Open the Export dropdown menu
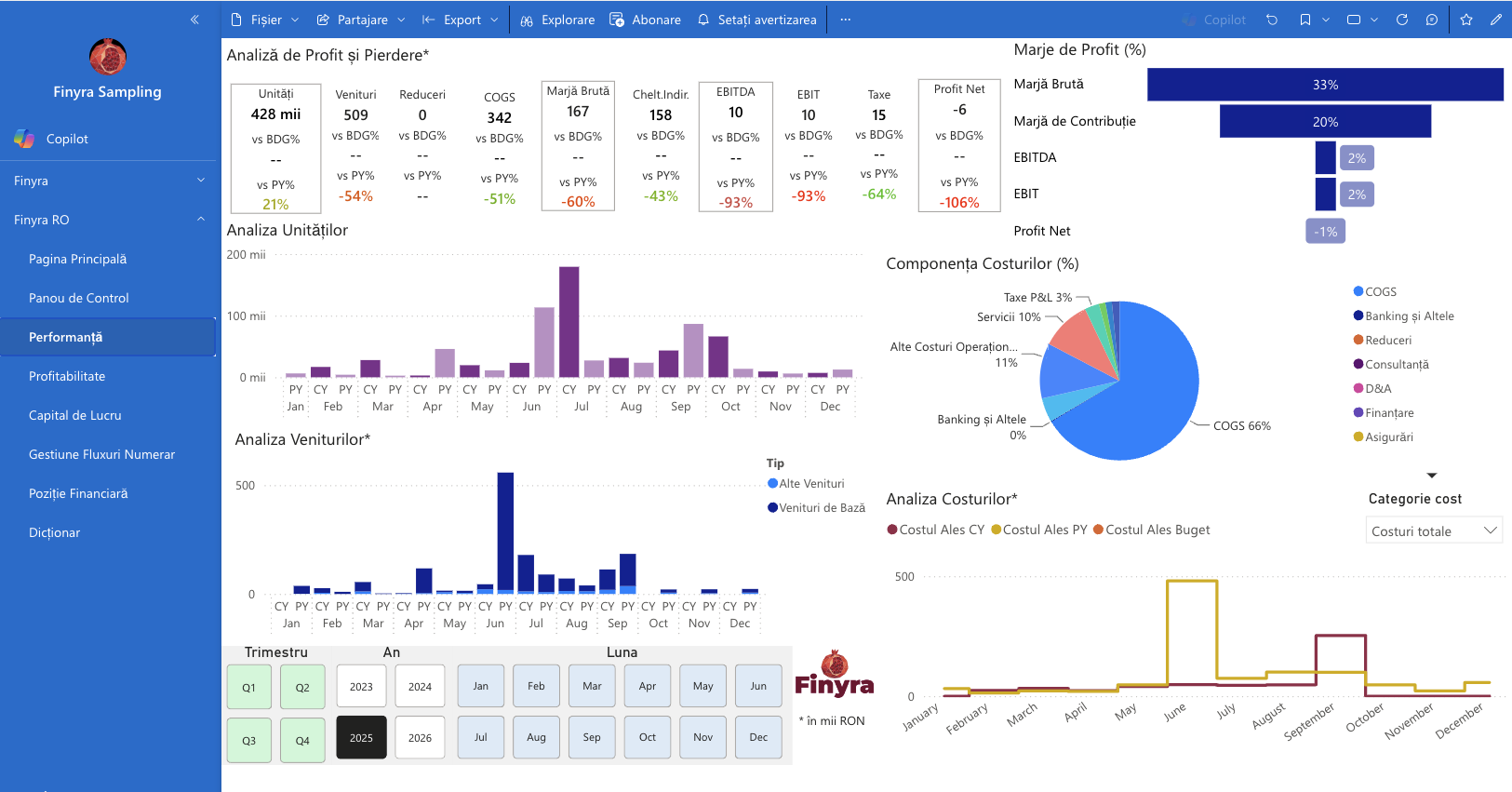The image size is (1512, 792). coord(461,20)
